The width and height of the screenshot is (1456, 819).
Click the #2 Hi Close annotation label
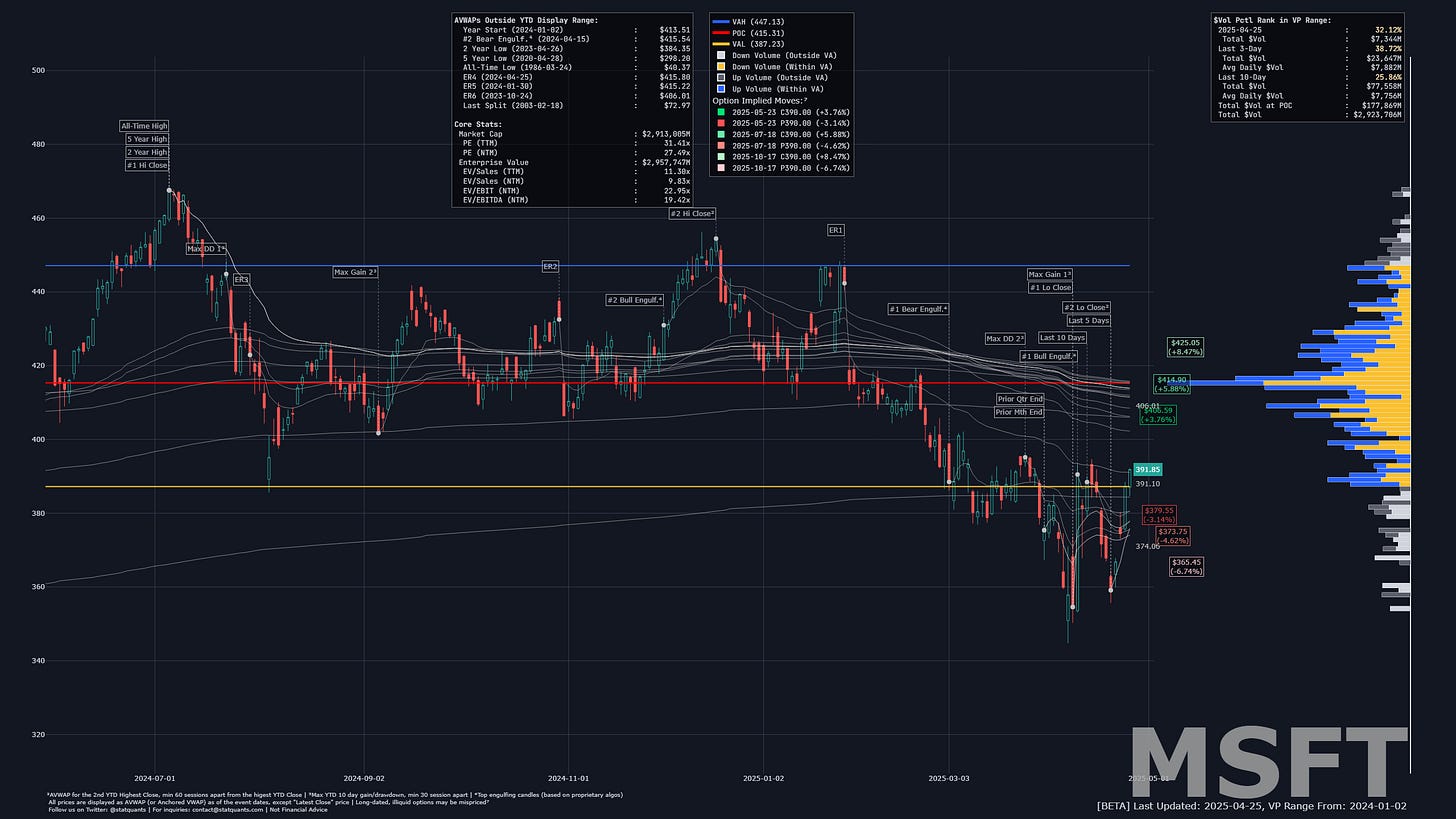click(x=692, y=213)
